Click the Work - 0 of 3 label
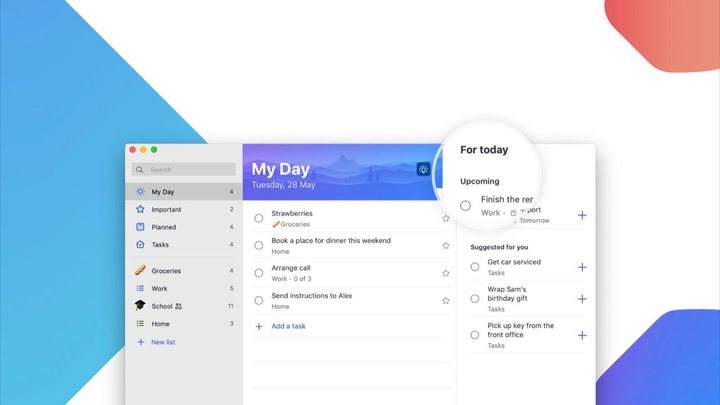Image resolution: width=720 pixels, height=405 pixels. click(x=291, y=279)
